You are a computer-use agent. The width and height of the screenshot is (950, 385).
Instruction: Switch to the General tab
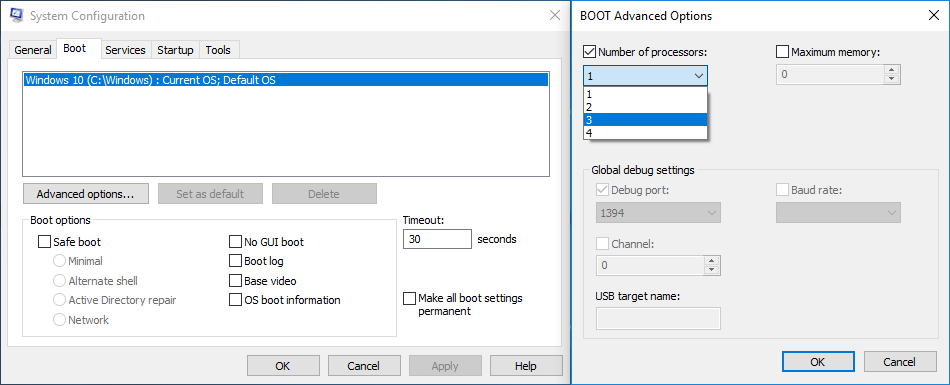33,50
